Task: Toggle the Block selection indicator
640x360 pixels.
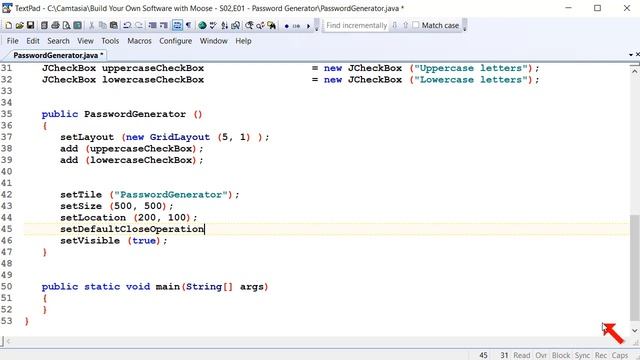Action: 561,355
